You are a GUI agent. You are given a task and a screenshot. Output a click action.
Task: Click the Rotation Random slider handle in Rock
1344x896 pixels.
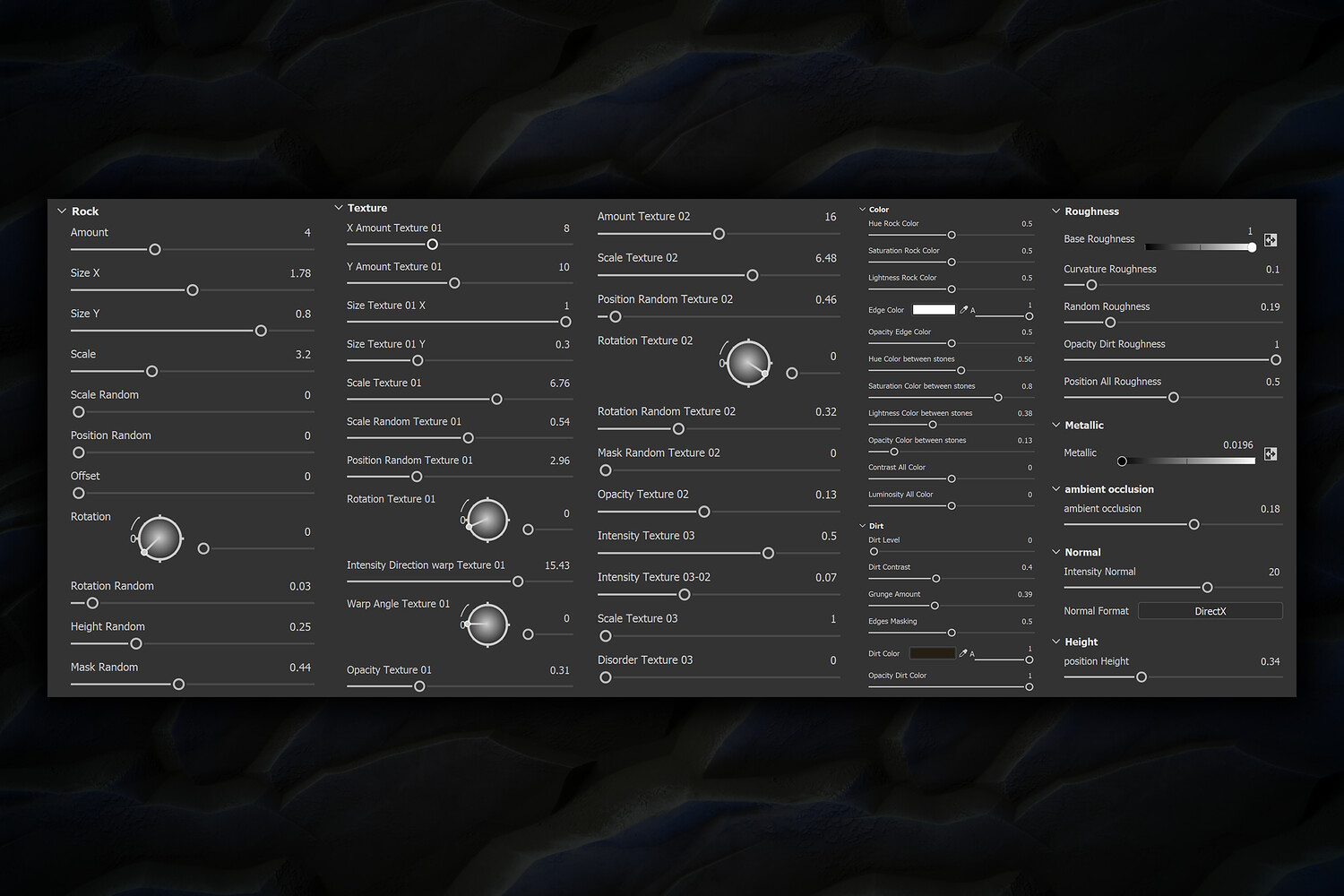pyautogui.click(x=92, y=603)
